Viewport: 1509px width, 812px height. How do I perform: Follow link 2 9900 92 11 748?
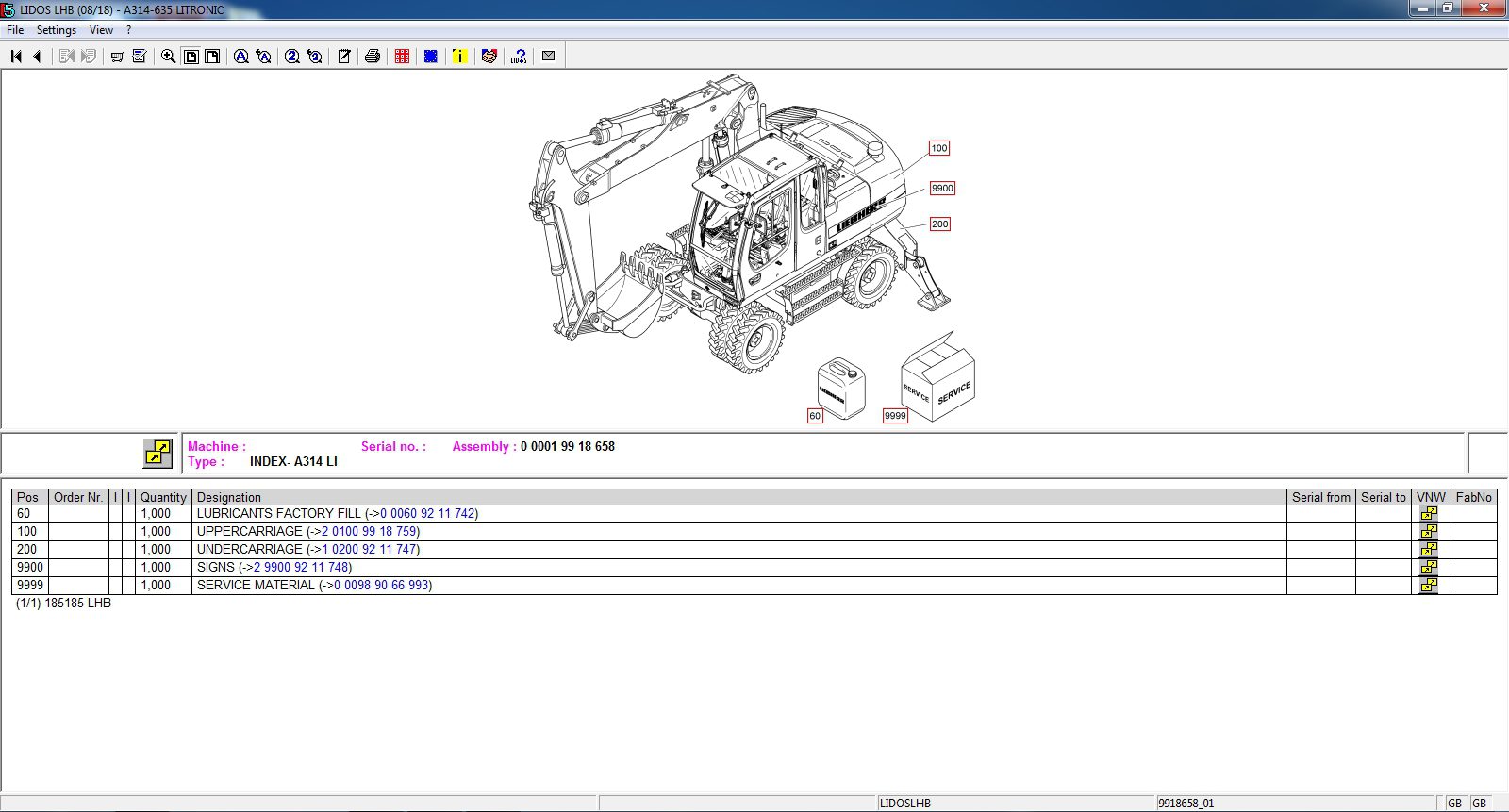click(301, 568)
